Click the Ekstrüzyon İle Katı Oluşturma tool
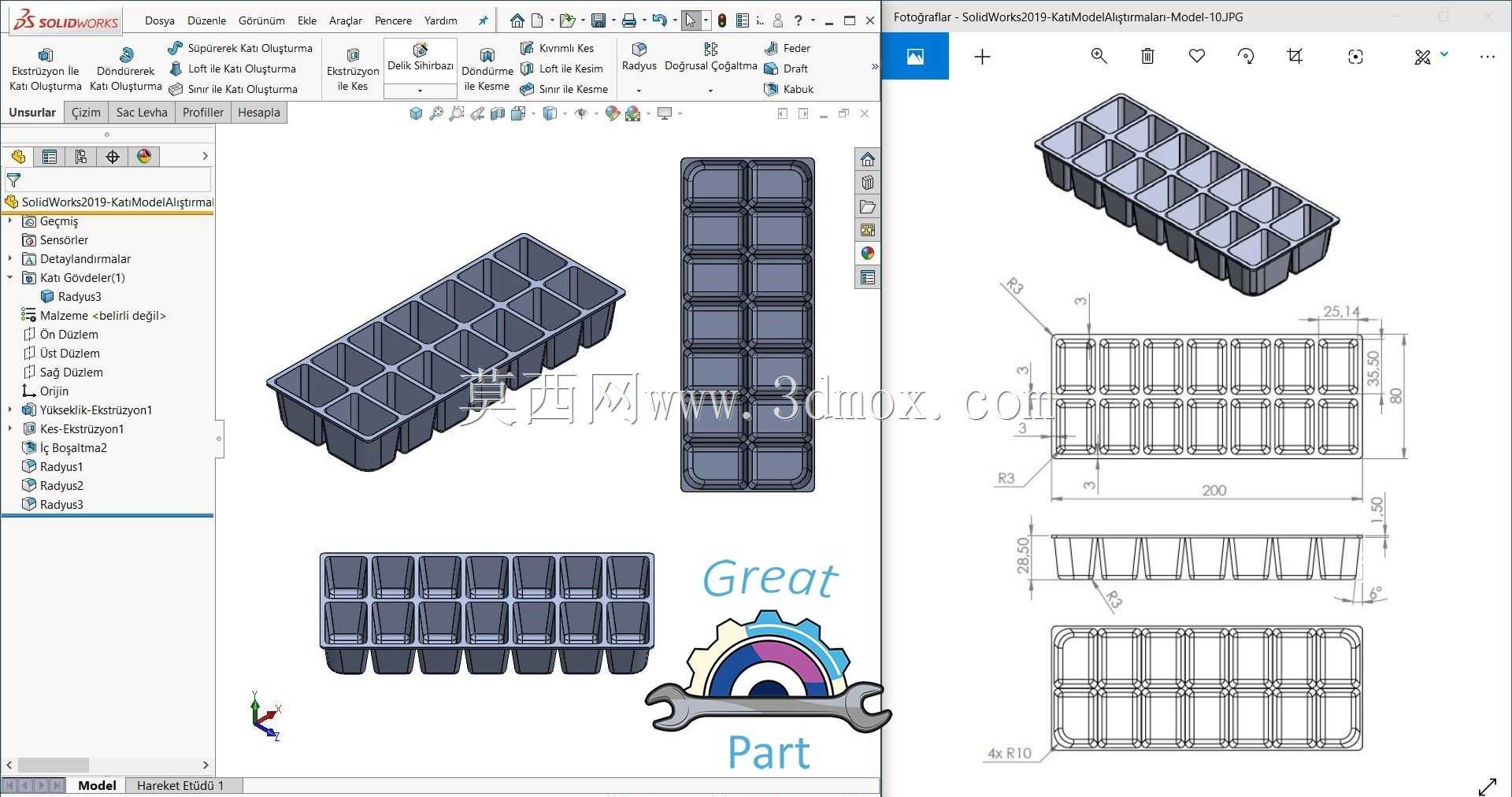1512x797 pixels. coord(46,70)
